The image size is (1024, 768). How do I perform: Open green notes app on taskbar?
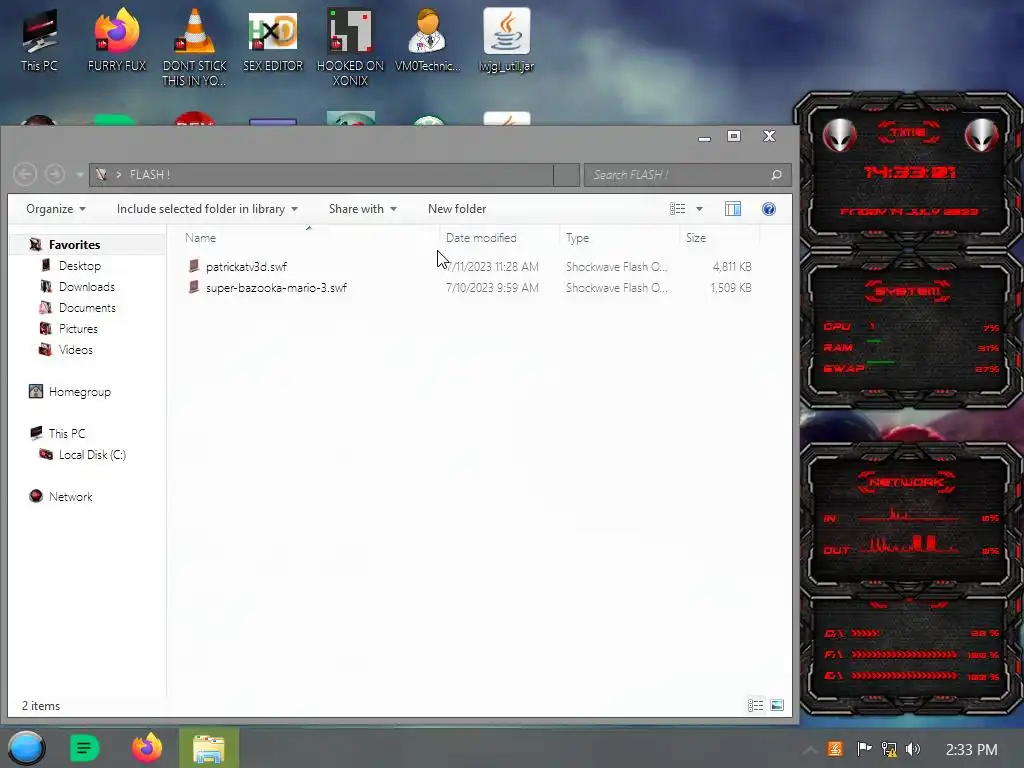pyautogui.click(x=85, y=748)
